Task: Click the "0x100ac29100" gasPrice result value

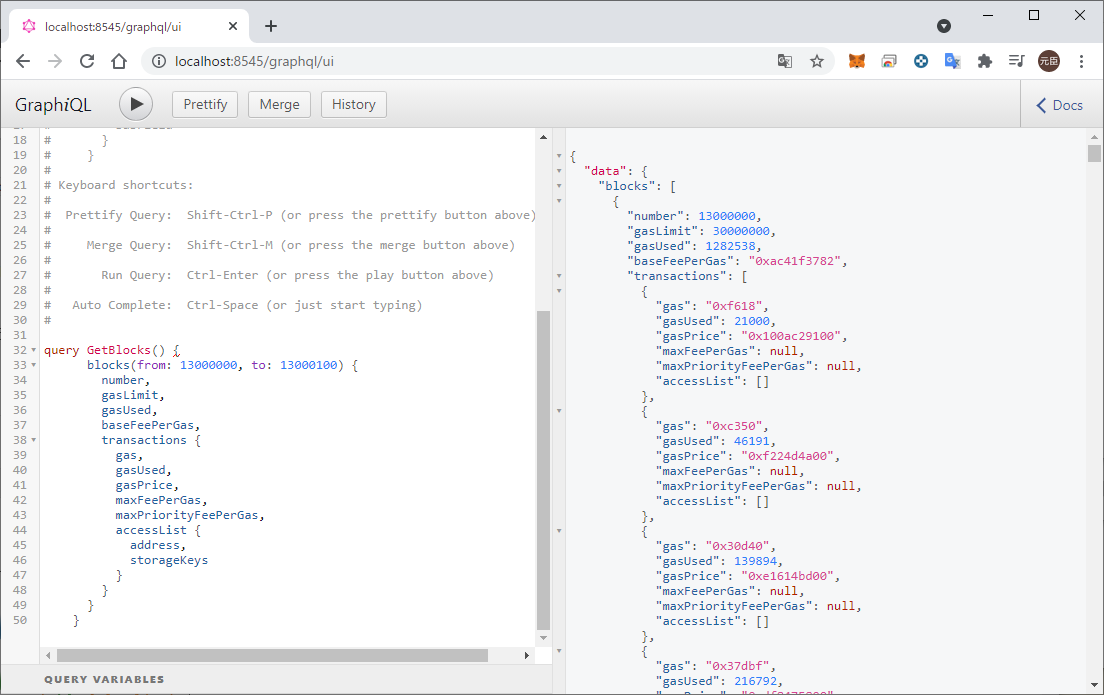Action: [791, 337]
